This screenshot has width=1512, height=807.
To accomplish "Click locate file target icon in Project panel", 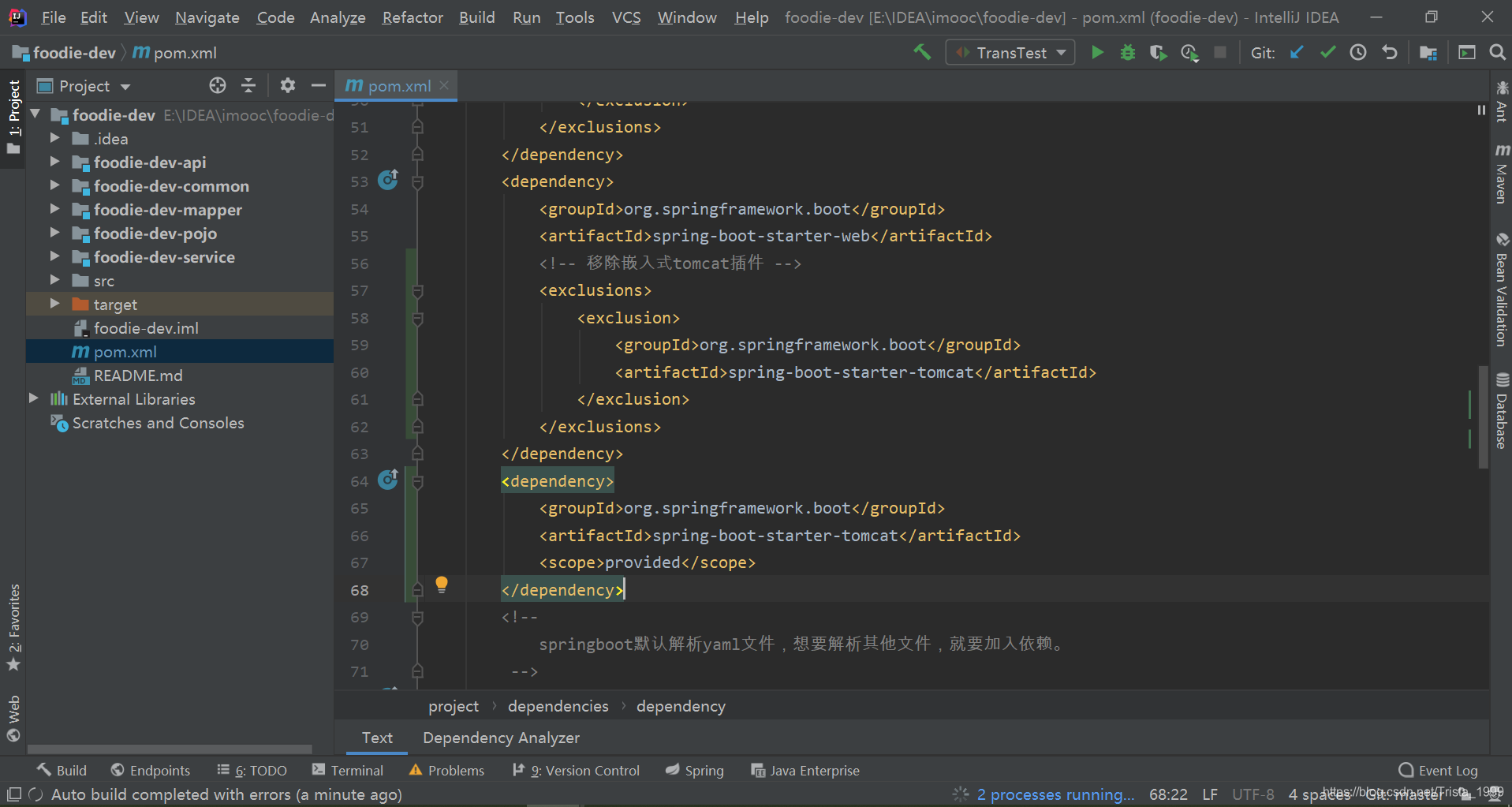I will pos(218,85).
